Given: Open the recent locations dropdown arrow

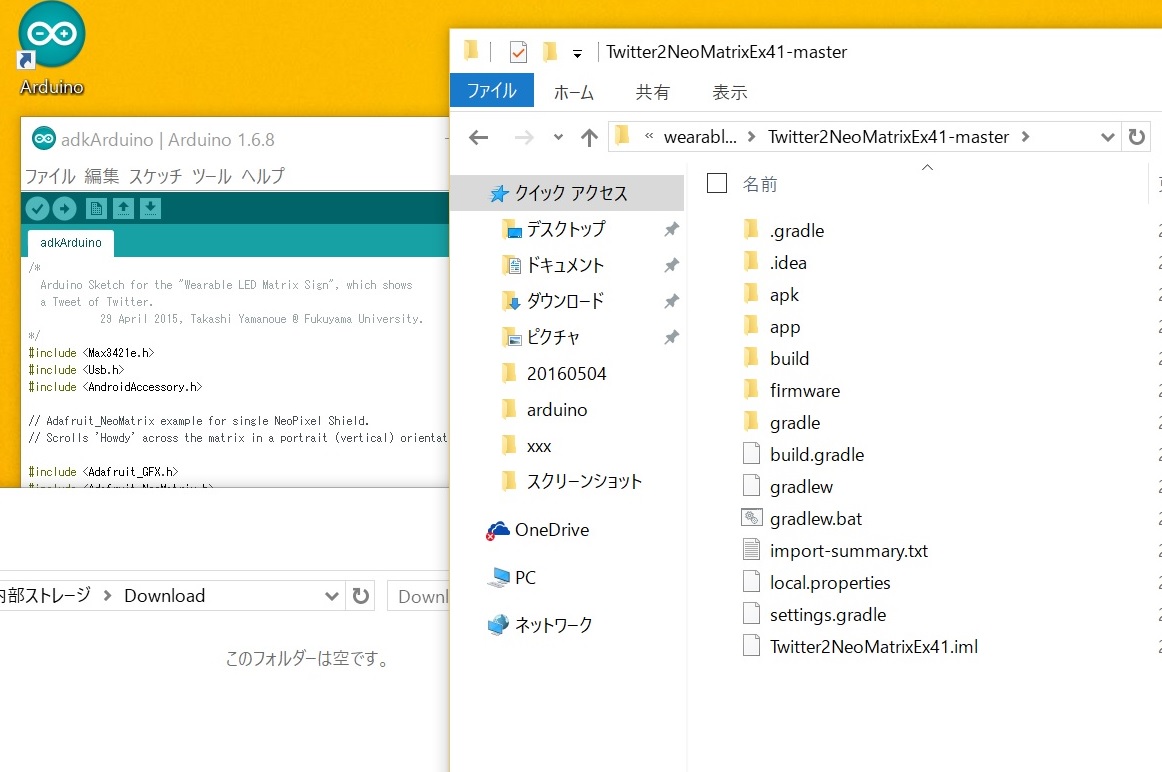Looking at the screenshot, I should pos(558,137).
